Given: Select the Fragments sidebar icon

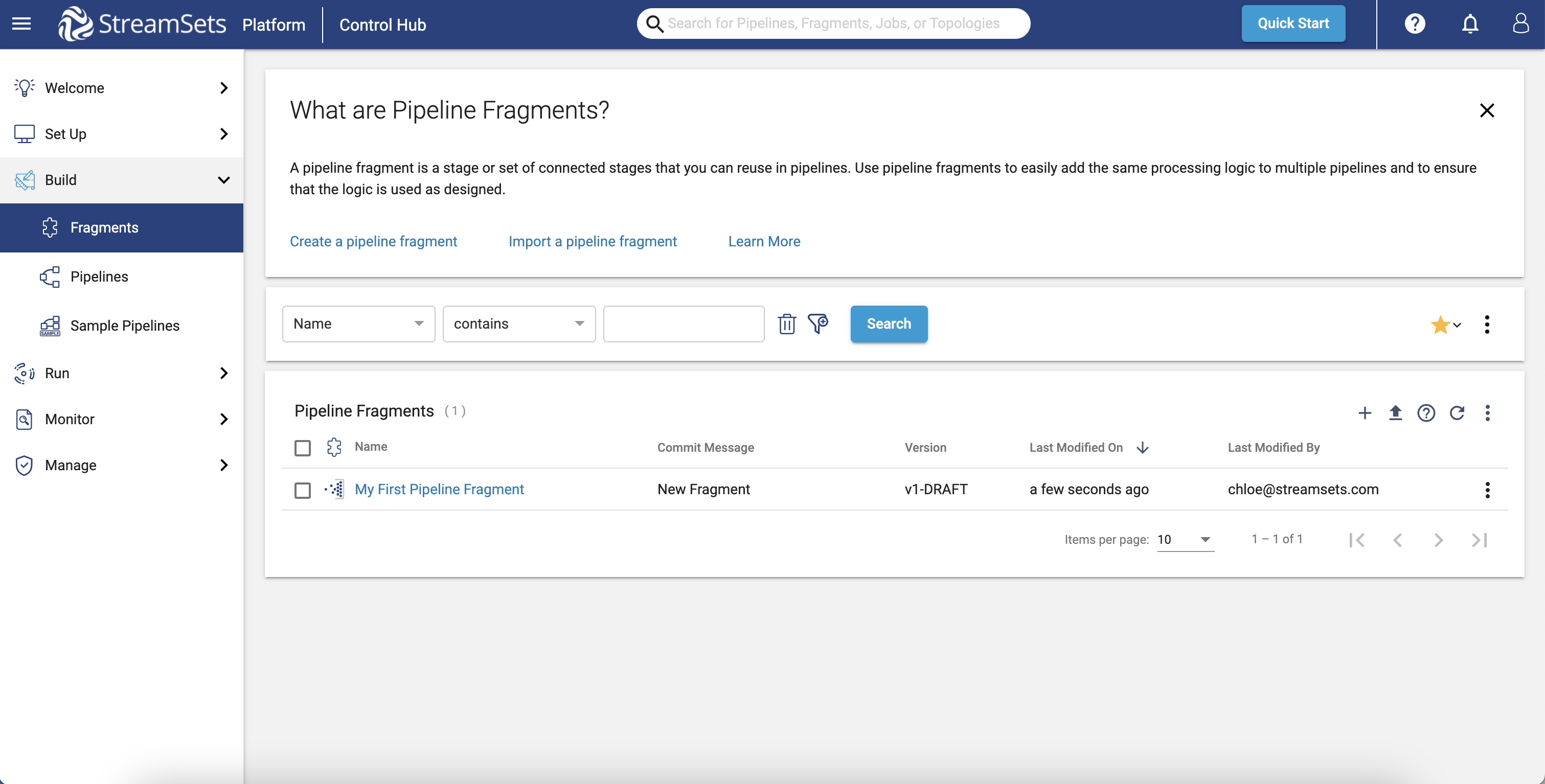Looking at the screenshot, I should click(50, 227).
